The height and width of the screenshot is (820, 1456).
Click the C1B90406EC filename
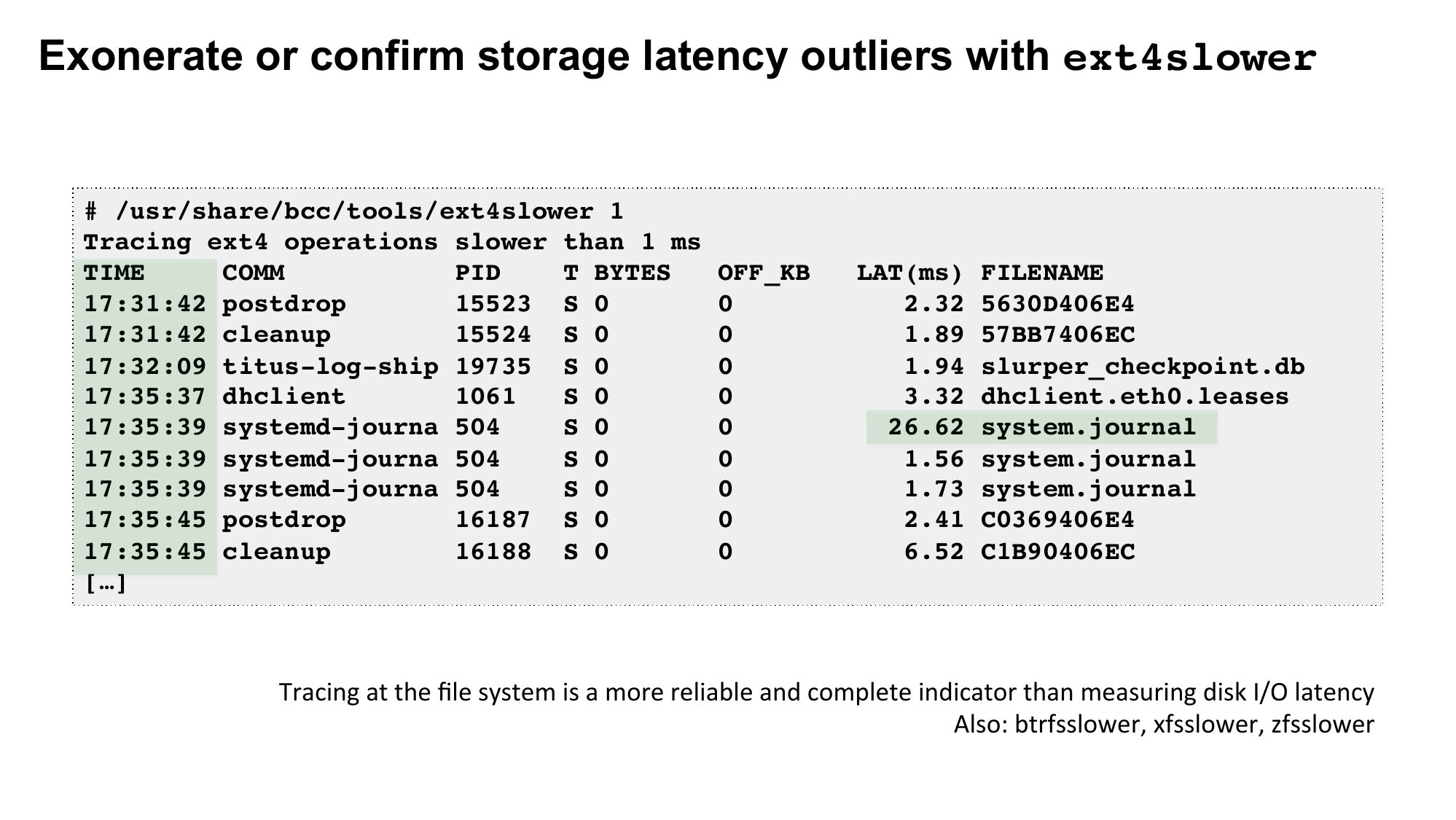1057,552
